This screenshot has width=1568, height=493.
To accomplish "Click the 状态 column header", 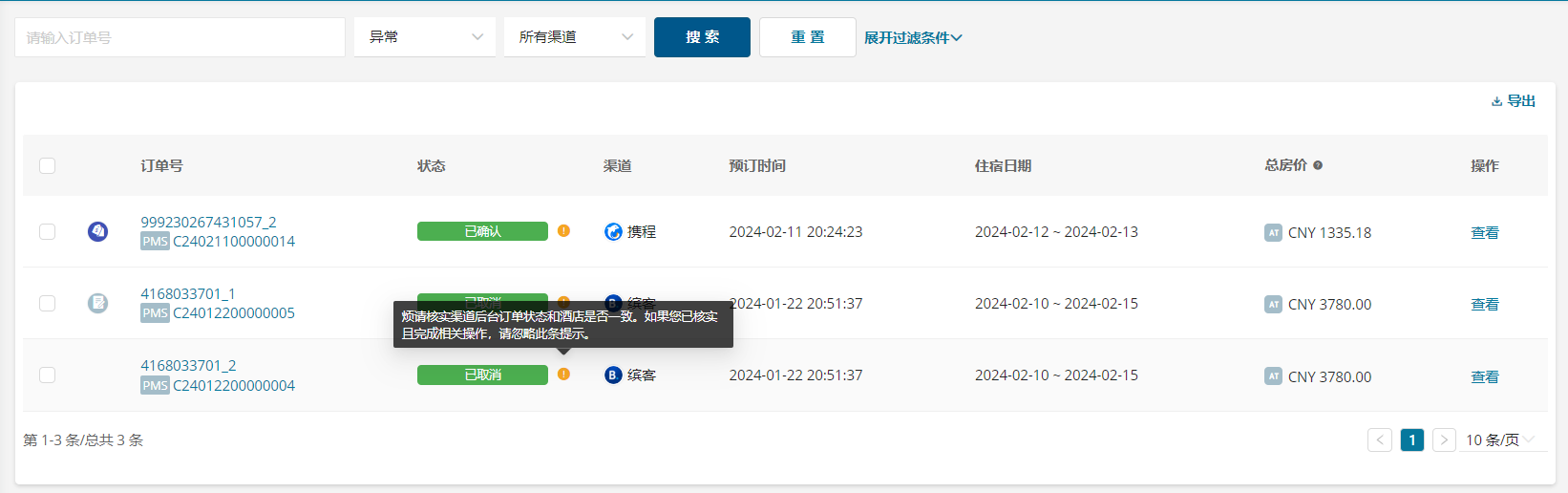I will click(x=432, y=165).
